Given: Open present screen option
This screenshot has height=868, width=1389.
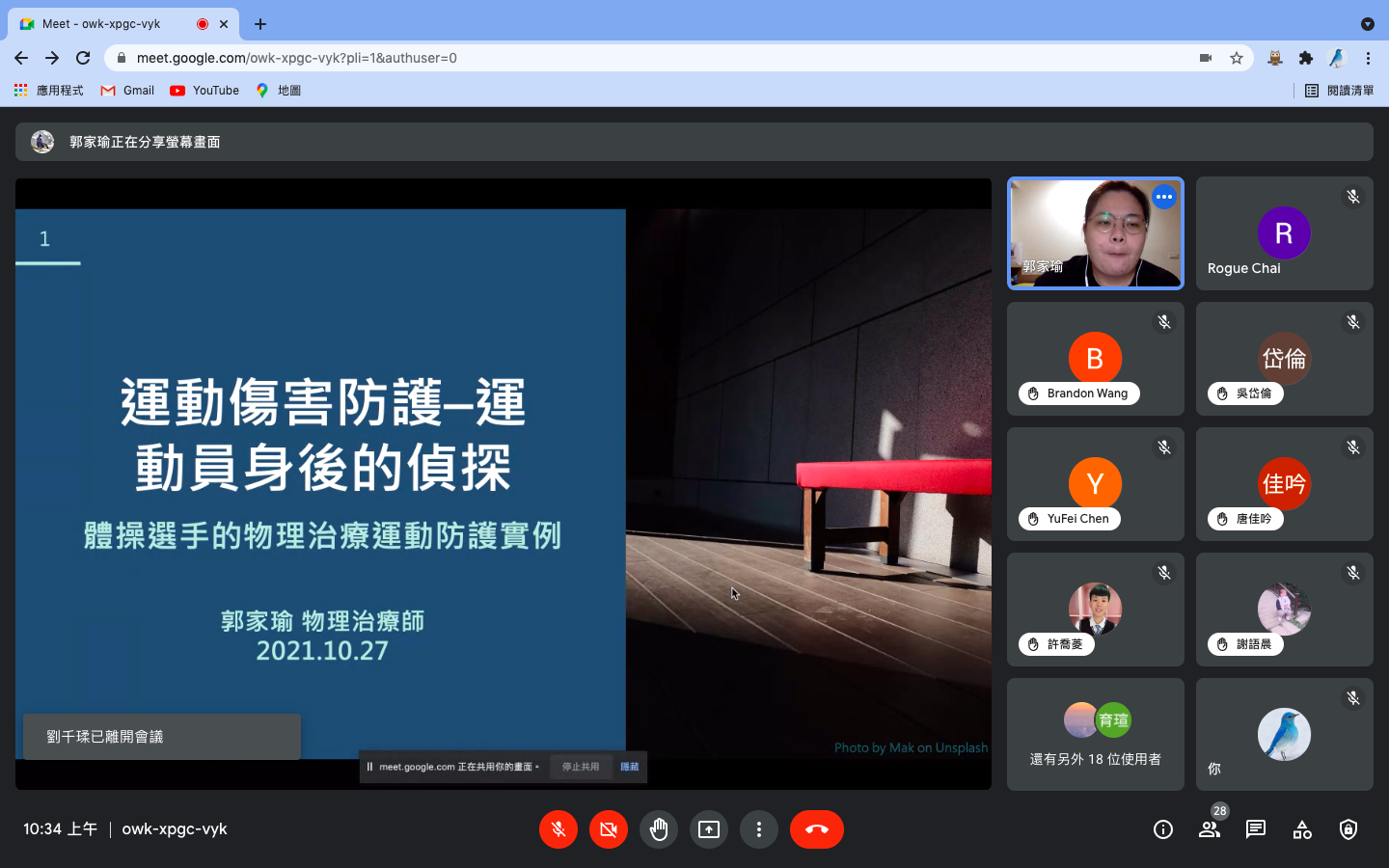Looking at the screenshot, I should point(709,829).
